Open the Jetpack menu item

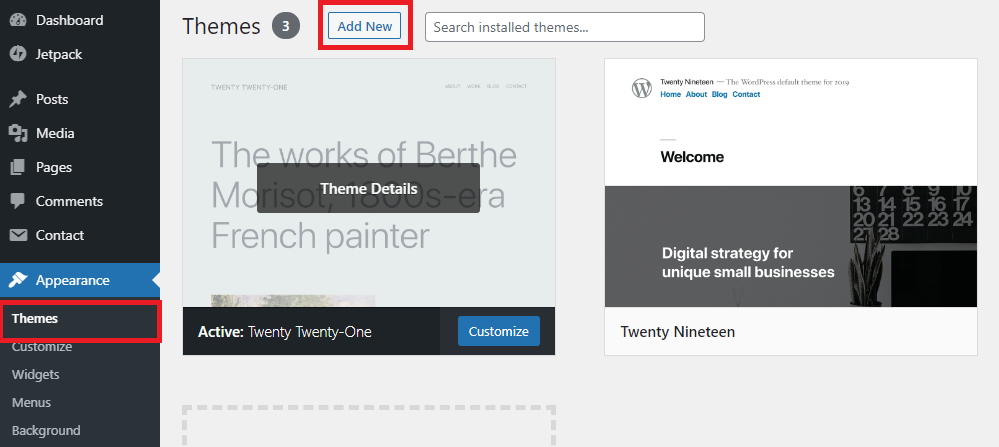80,54
